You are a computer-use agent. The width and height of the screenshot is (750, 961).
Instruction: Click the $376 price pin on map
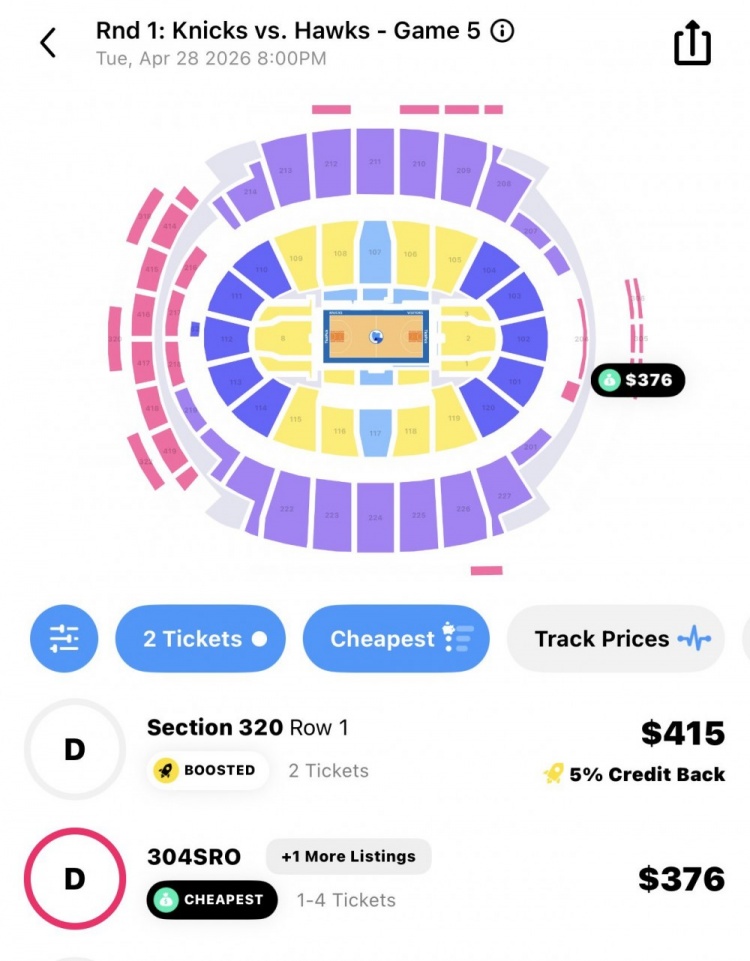(x=638, y=380)
